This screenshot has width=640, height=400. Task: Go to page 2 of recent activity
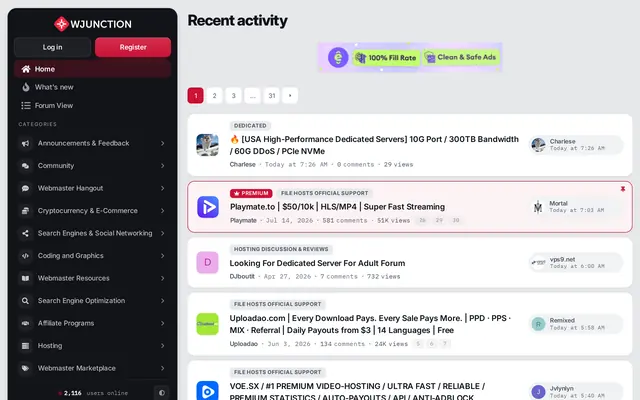click(214, 96)
